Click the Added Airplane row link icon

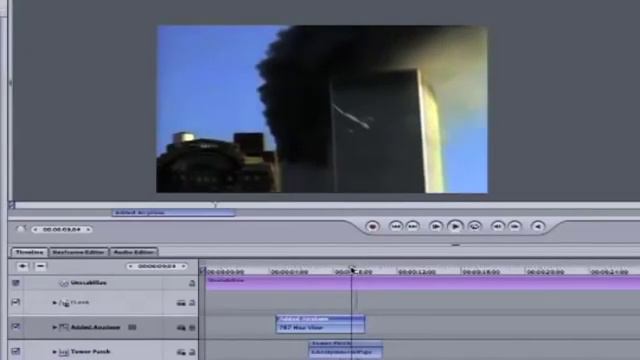181,327
